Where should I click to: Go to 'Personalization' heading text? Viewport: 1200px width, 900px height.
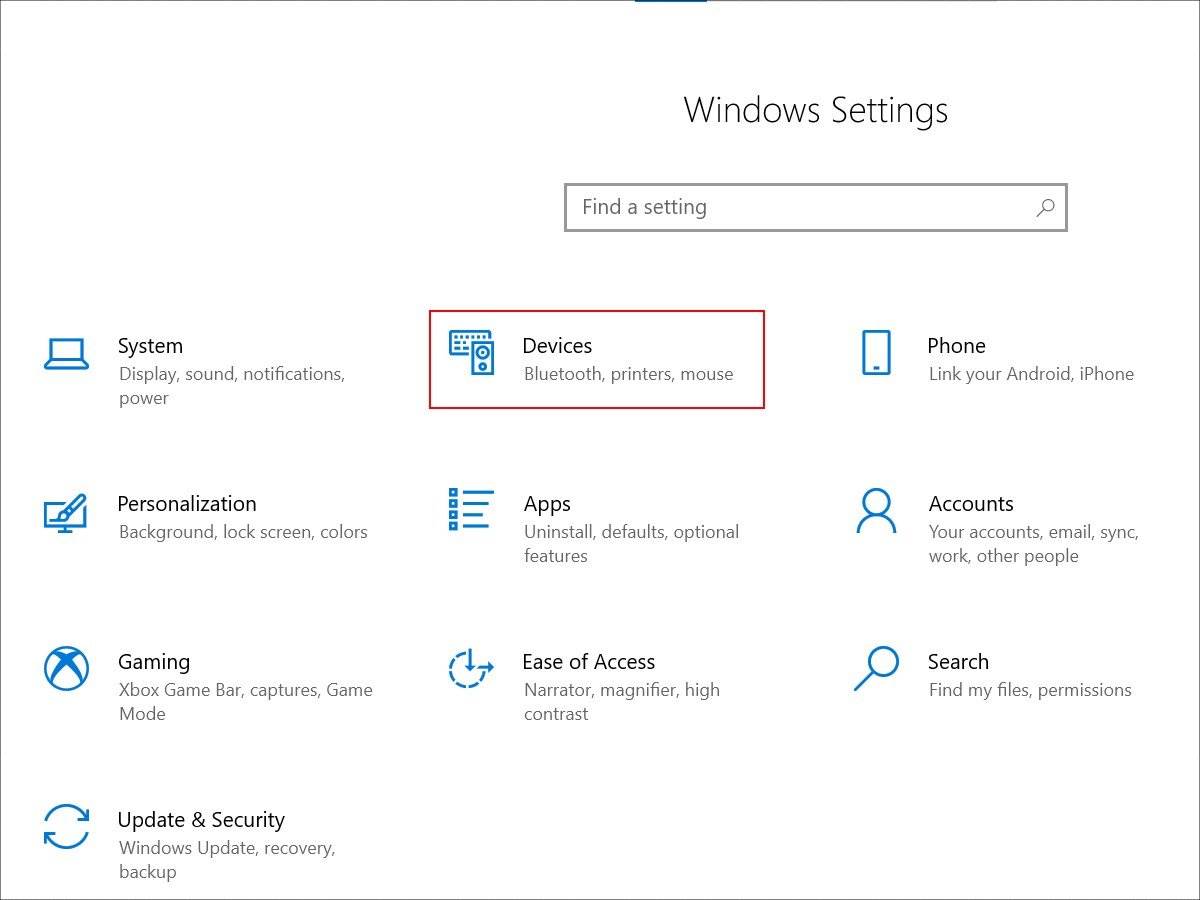coord(187,504)
